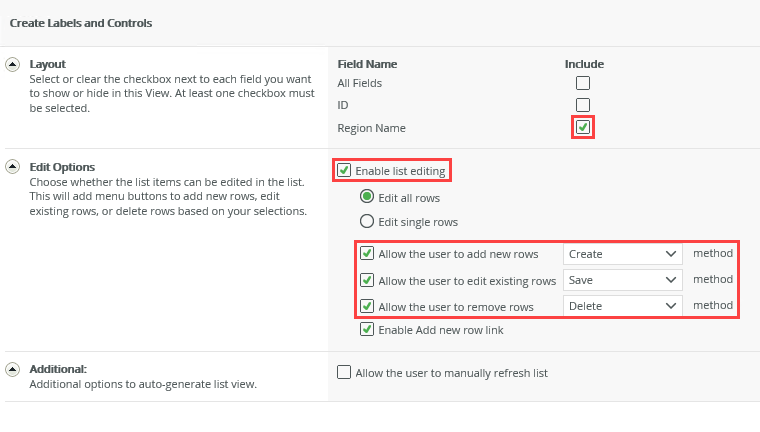Image resolution: width=760 pixels, height=432 pixels.
Task: Open the Delete method dropdown
Action: pyautogui.click(x=622, y=306)
